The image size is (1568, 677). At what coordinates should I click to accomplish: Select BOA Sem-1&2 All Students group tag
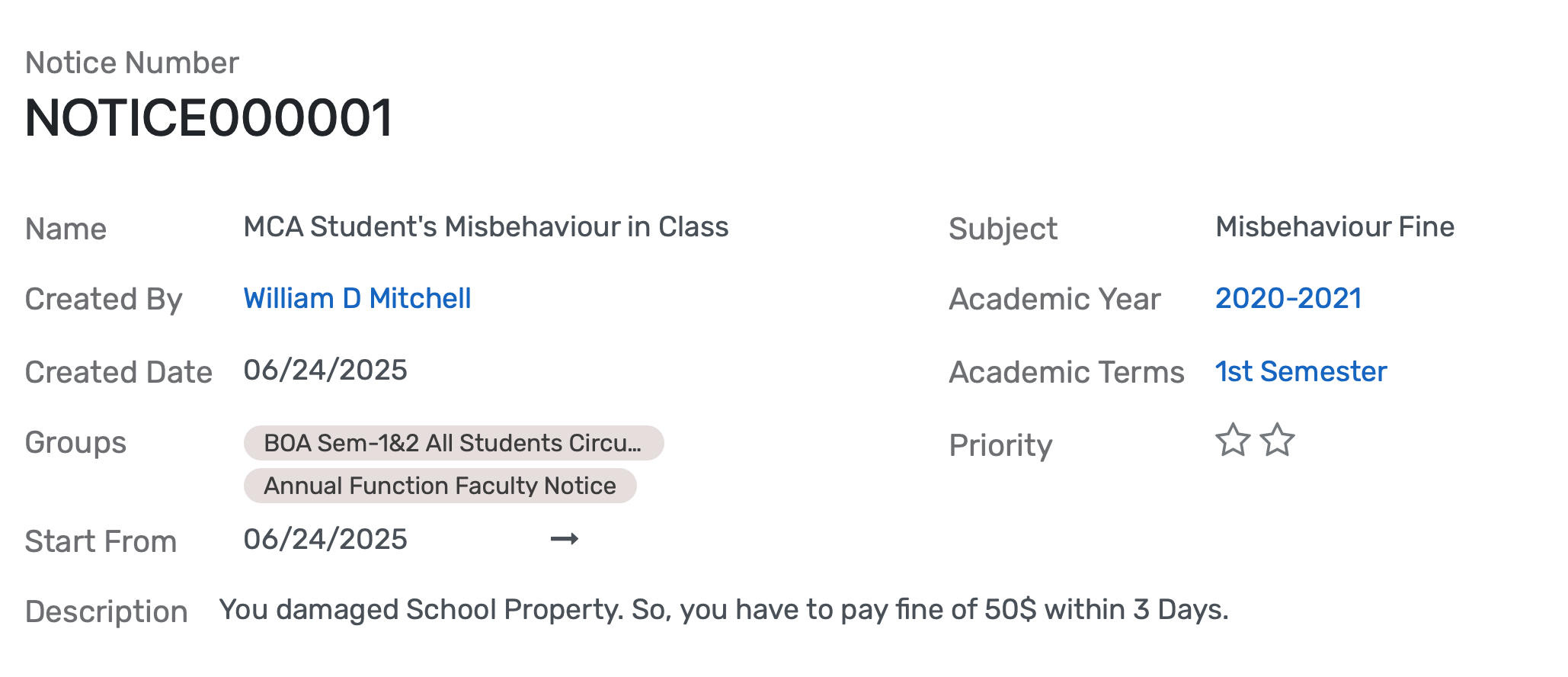453,443
